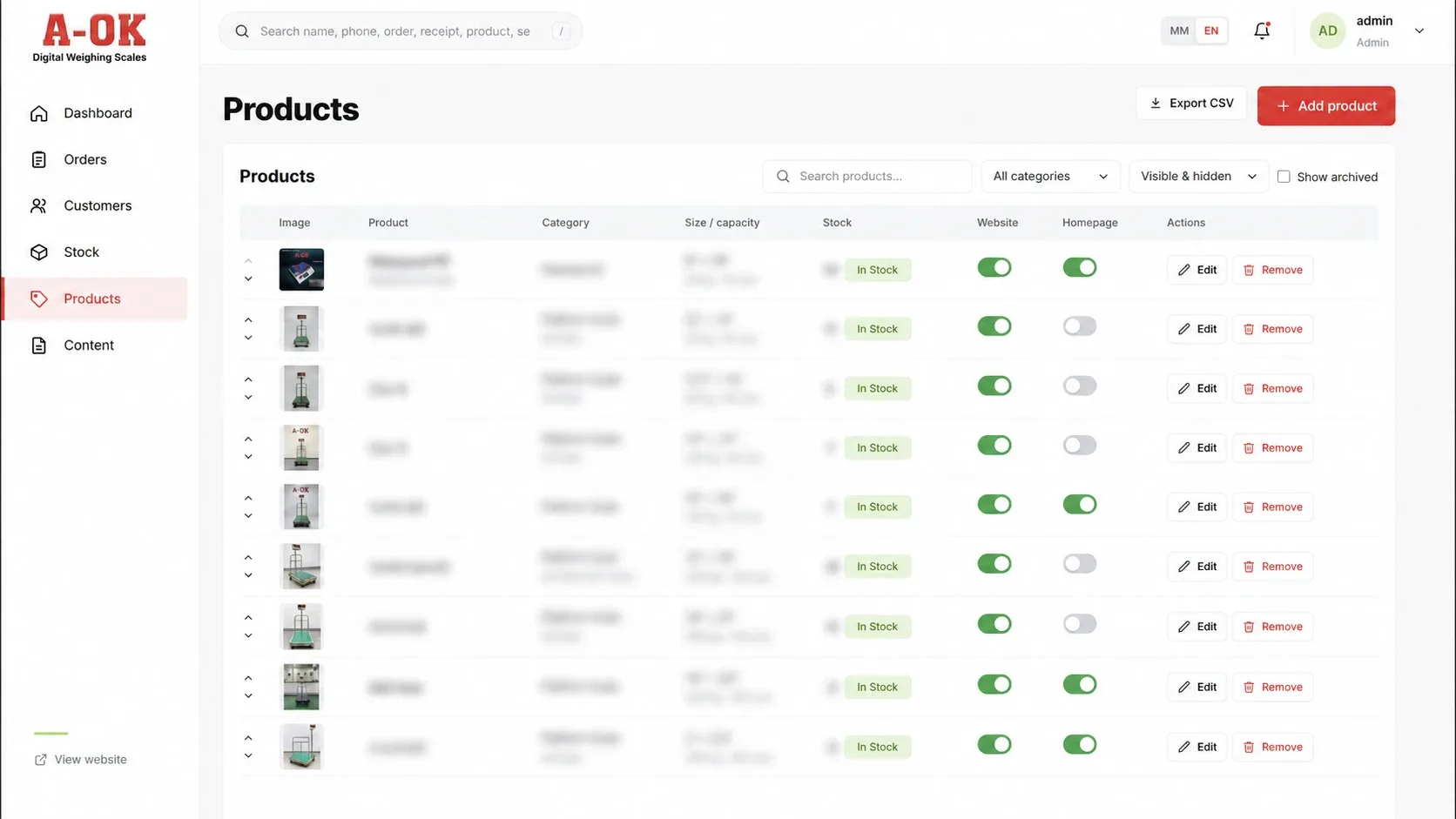Click the red Add product button

tap(1325, 105)
